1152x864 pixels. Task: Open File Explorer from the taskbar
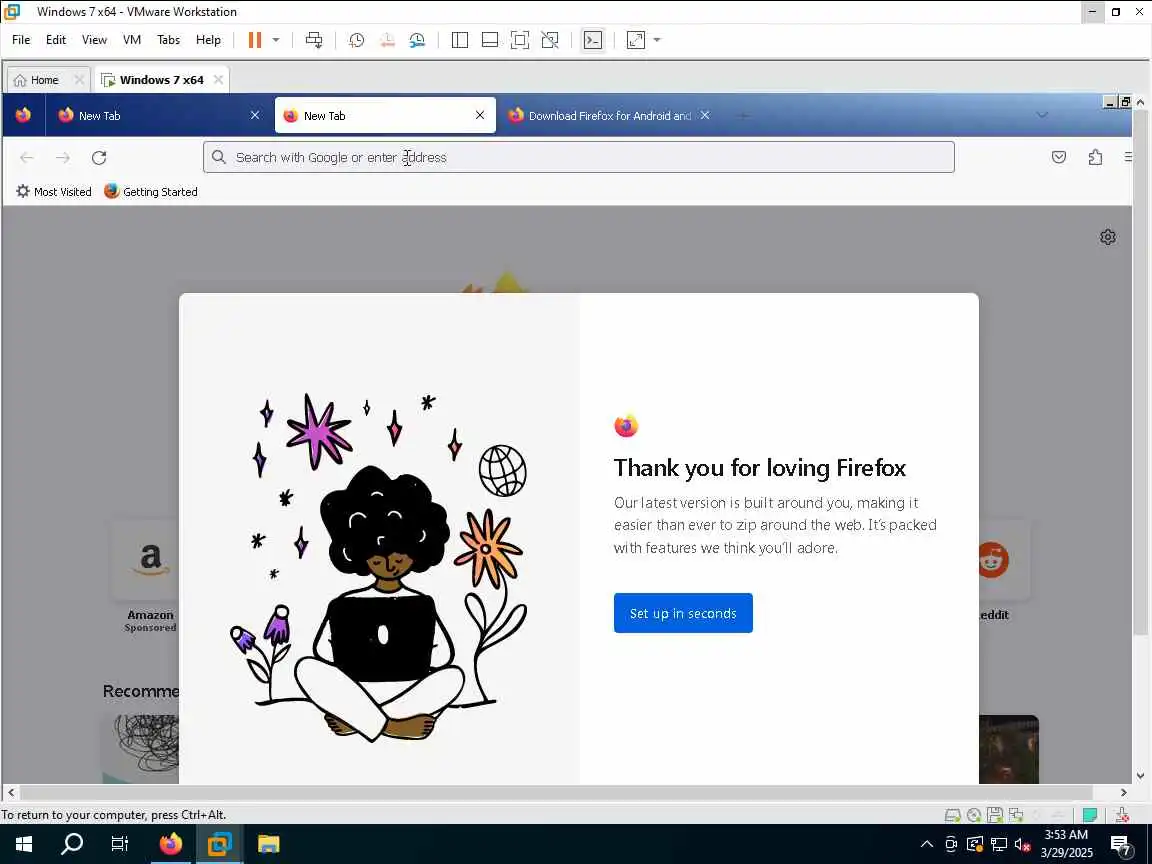point(269,843)
